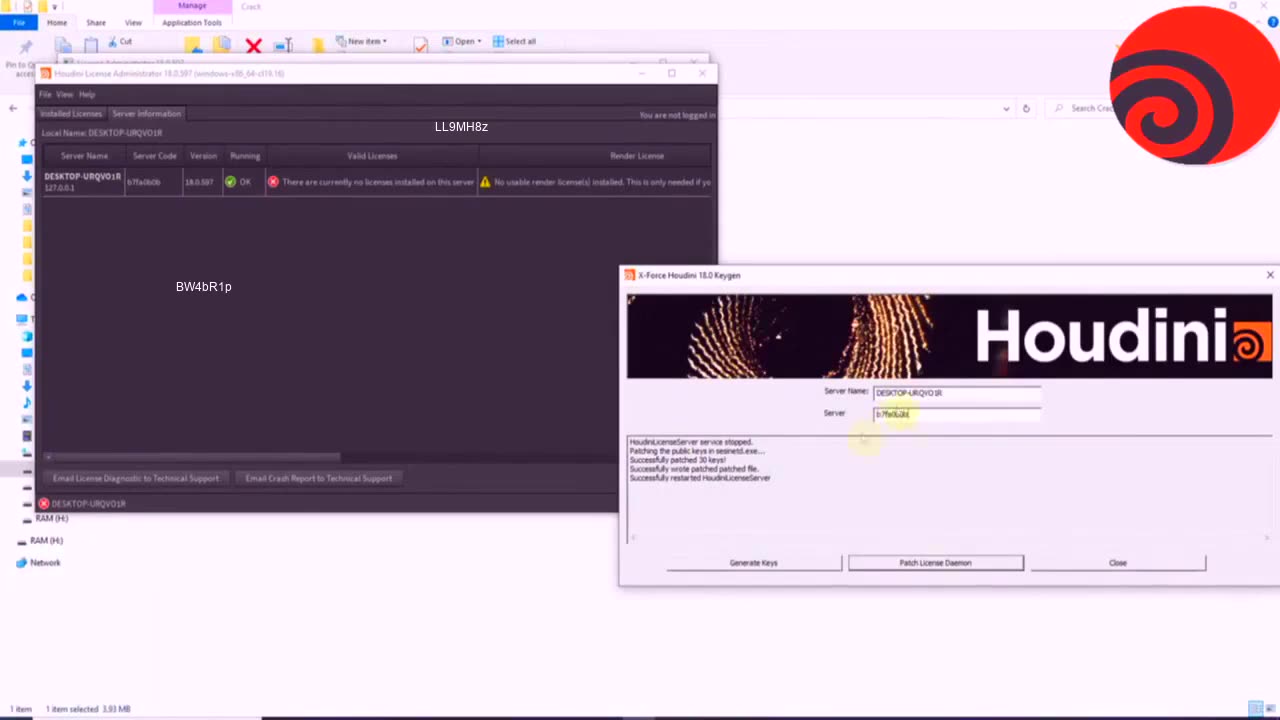Click the OneDrive cloud icon in sidebar

tap(21, 297)
